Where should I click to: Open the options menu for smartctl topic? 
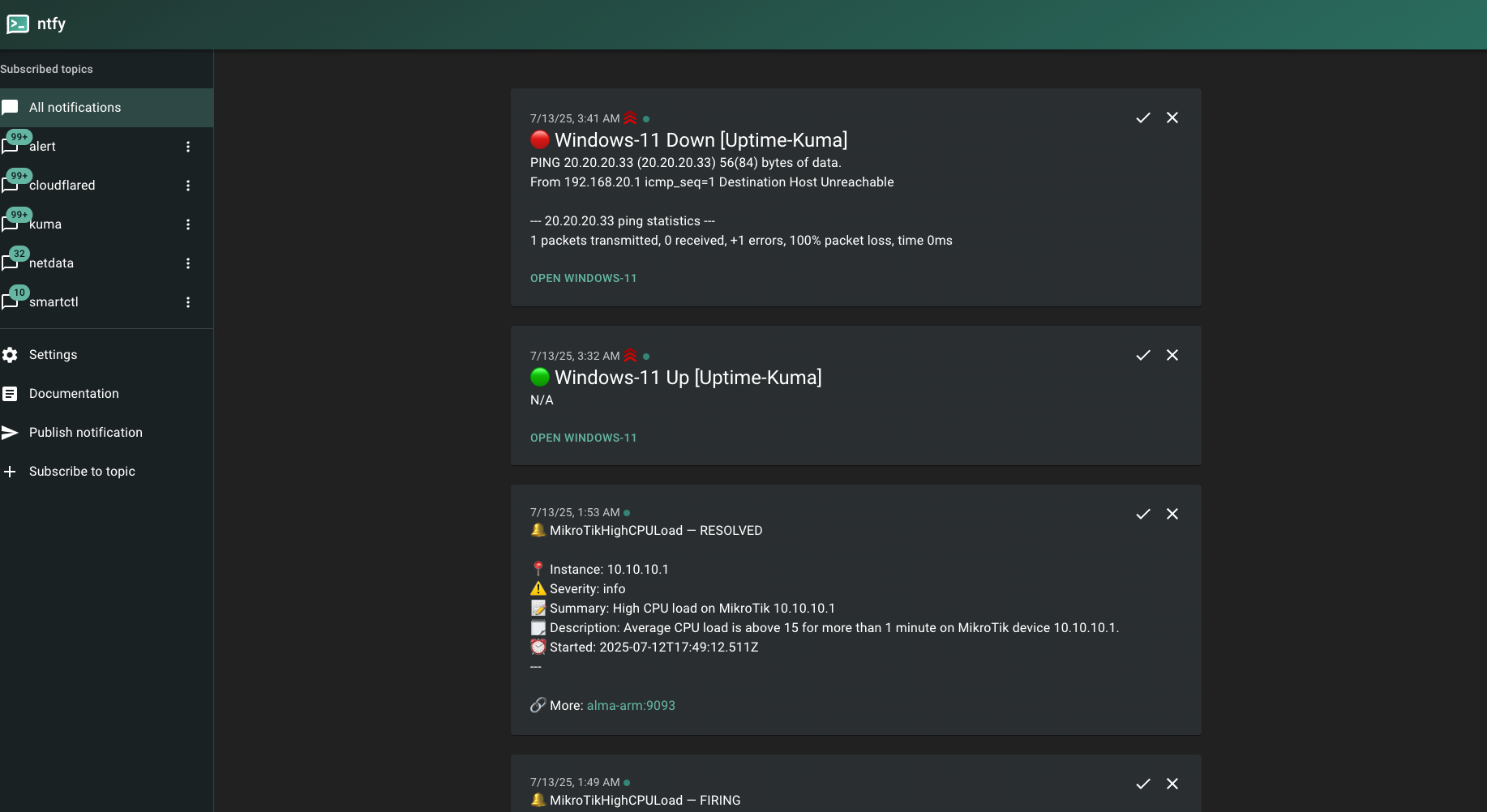(x=188, y=302)
